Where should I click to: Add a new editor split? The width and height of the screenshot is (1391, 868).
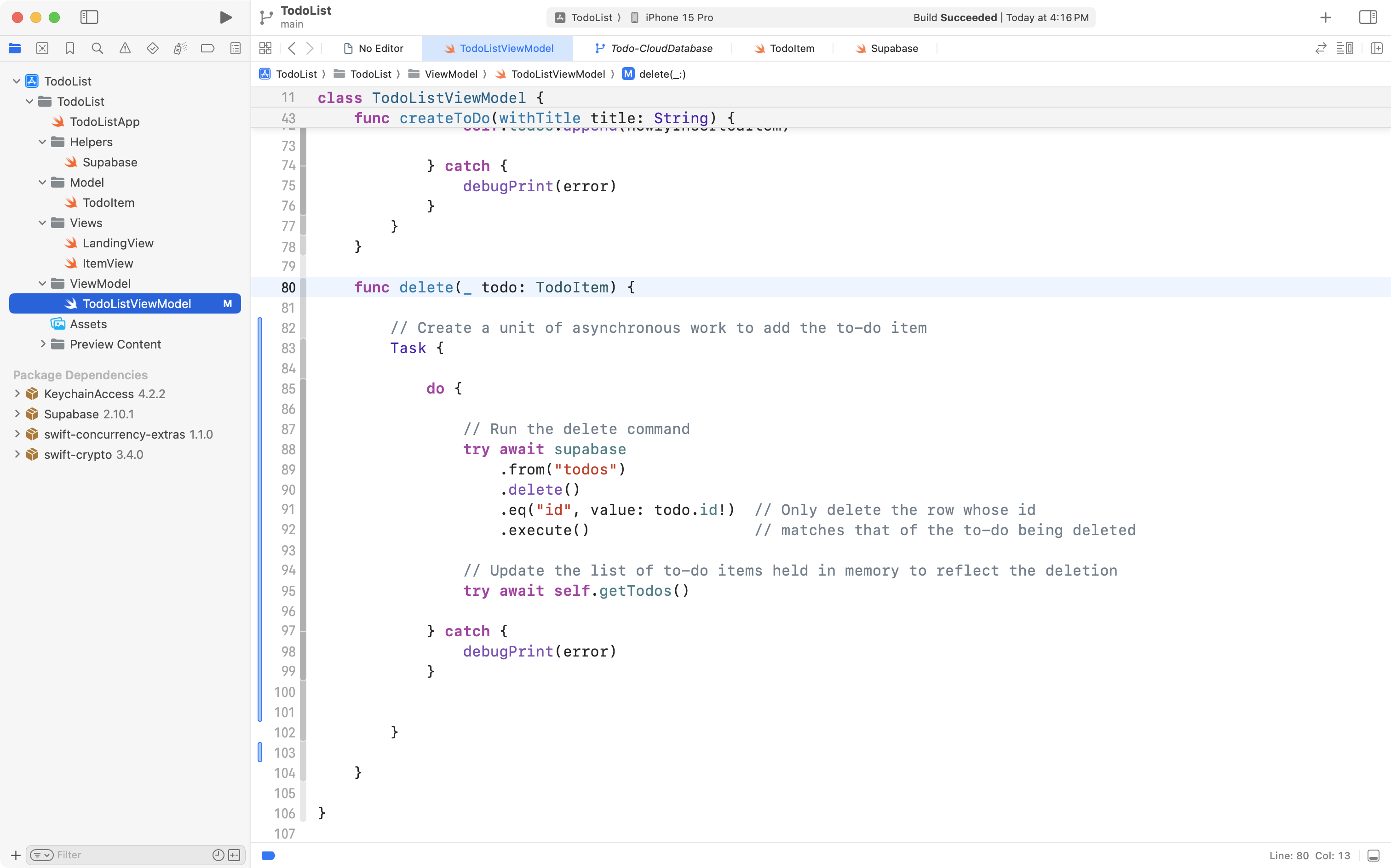click(1377, 48)
